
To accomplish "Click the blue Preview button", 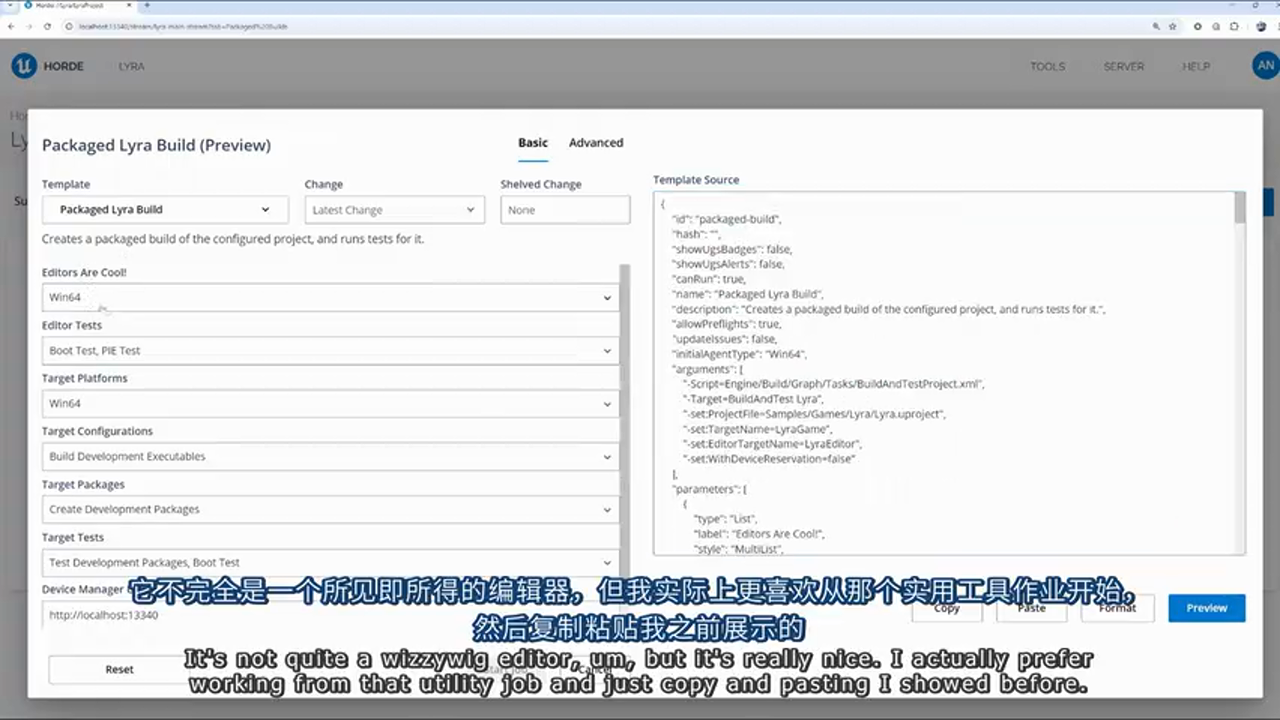I will coord(1206,608).
